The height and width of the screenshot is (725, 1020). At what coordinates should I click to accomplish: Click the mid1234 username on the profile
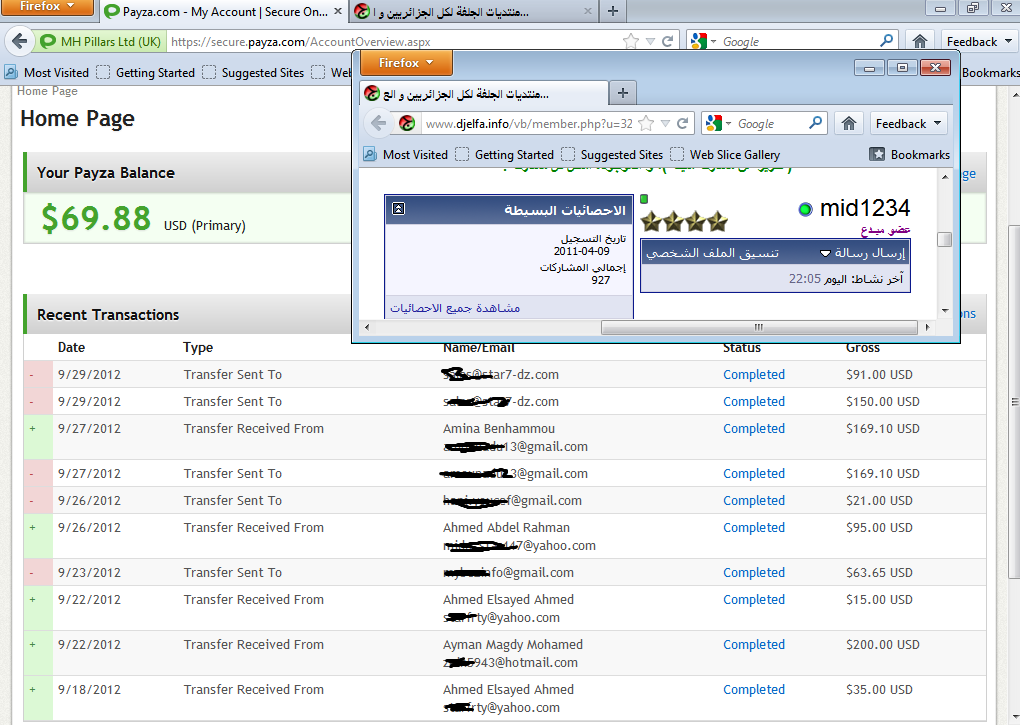pos(865,208)
